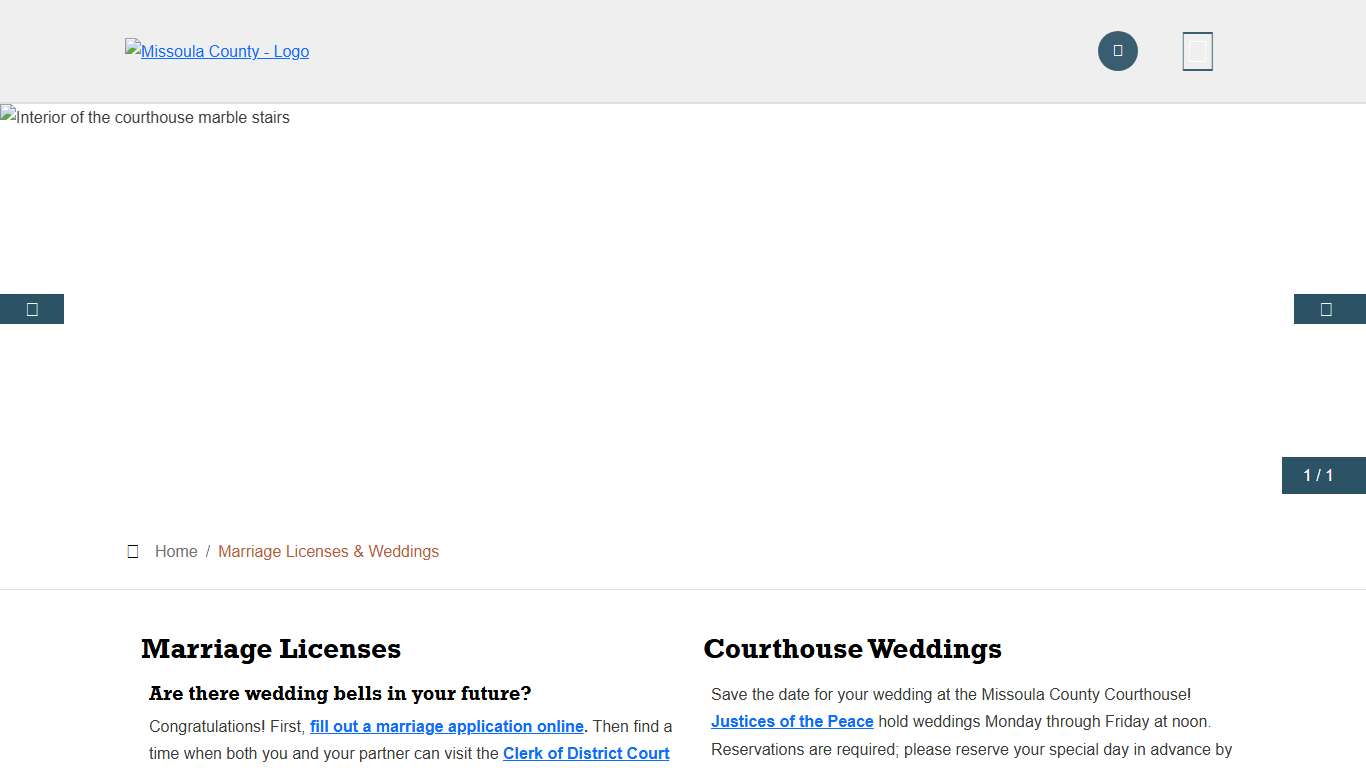Open fill out a marriage application online
Viewport: 1366px width, 768px height.
[447, 726]
